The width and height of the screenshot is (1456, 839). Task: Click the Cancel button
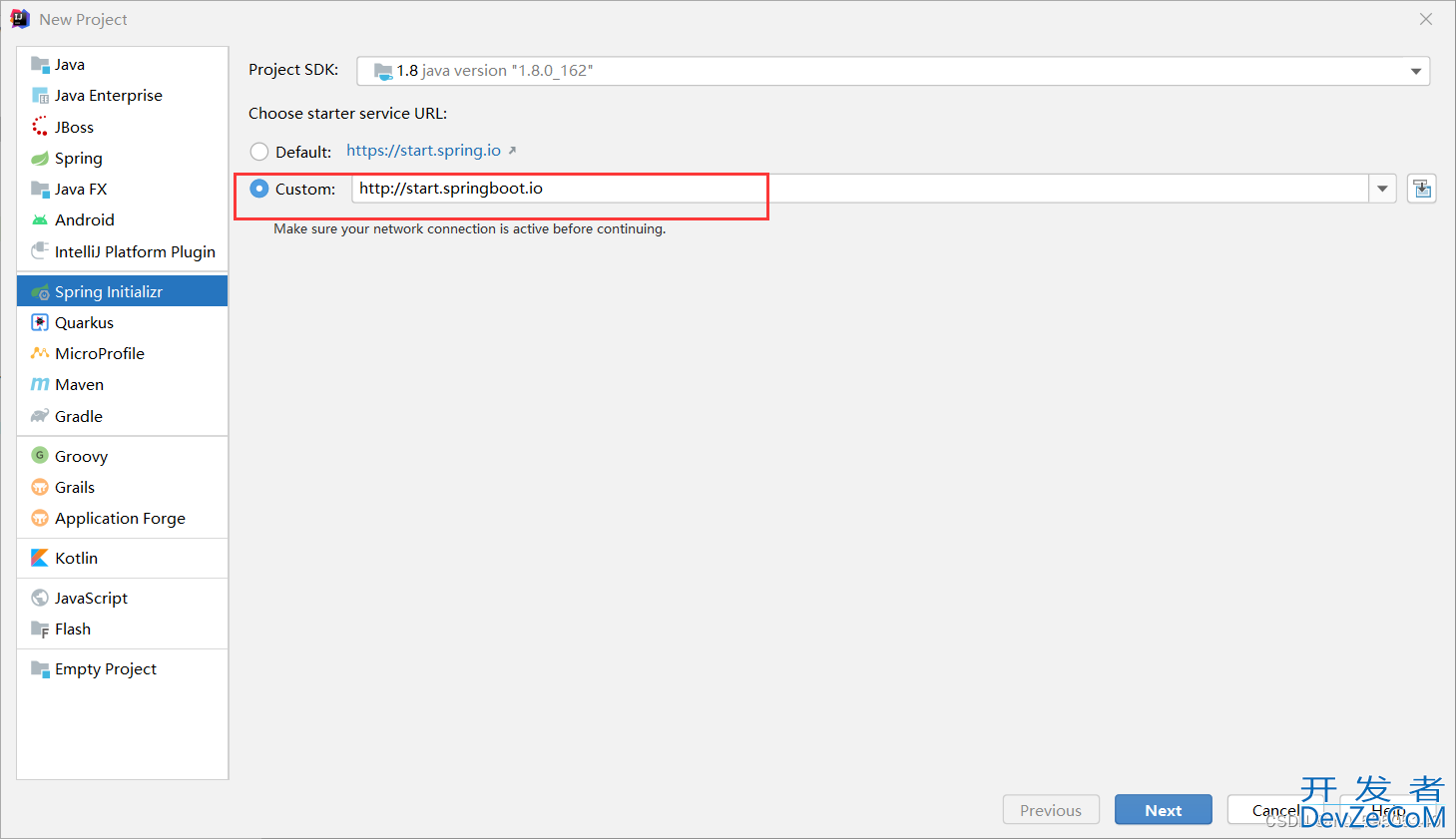tap(1275, 810)
